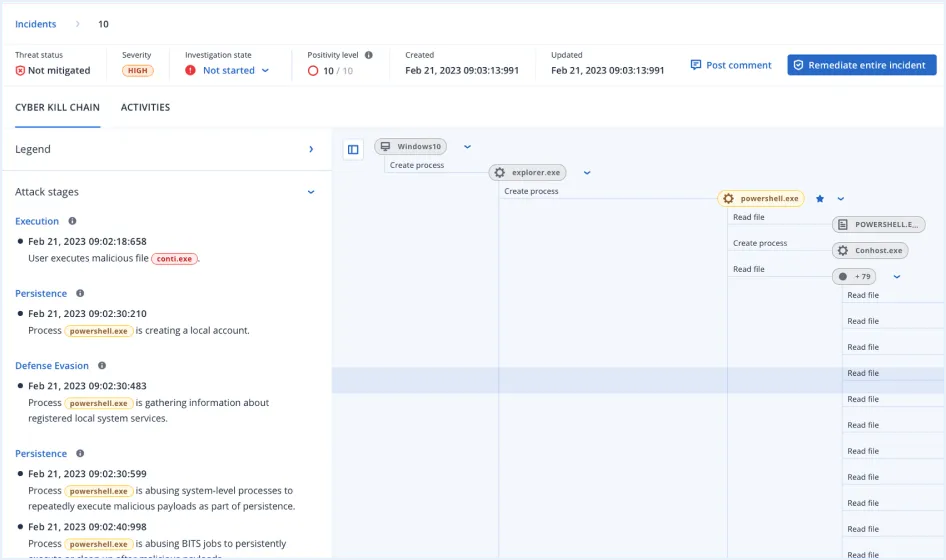The image size is (946, 560).
Task: Click info icon beside Defense Evasion
Action: (102, 366)
